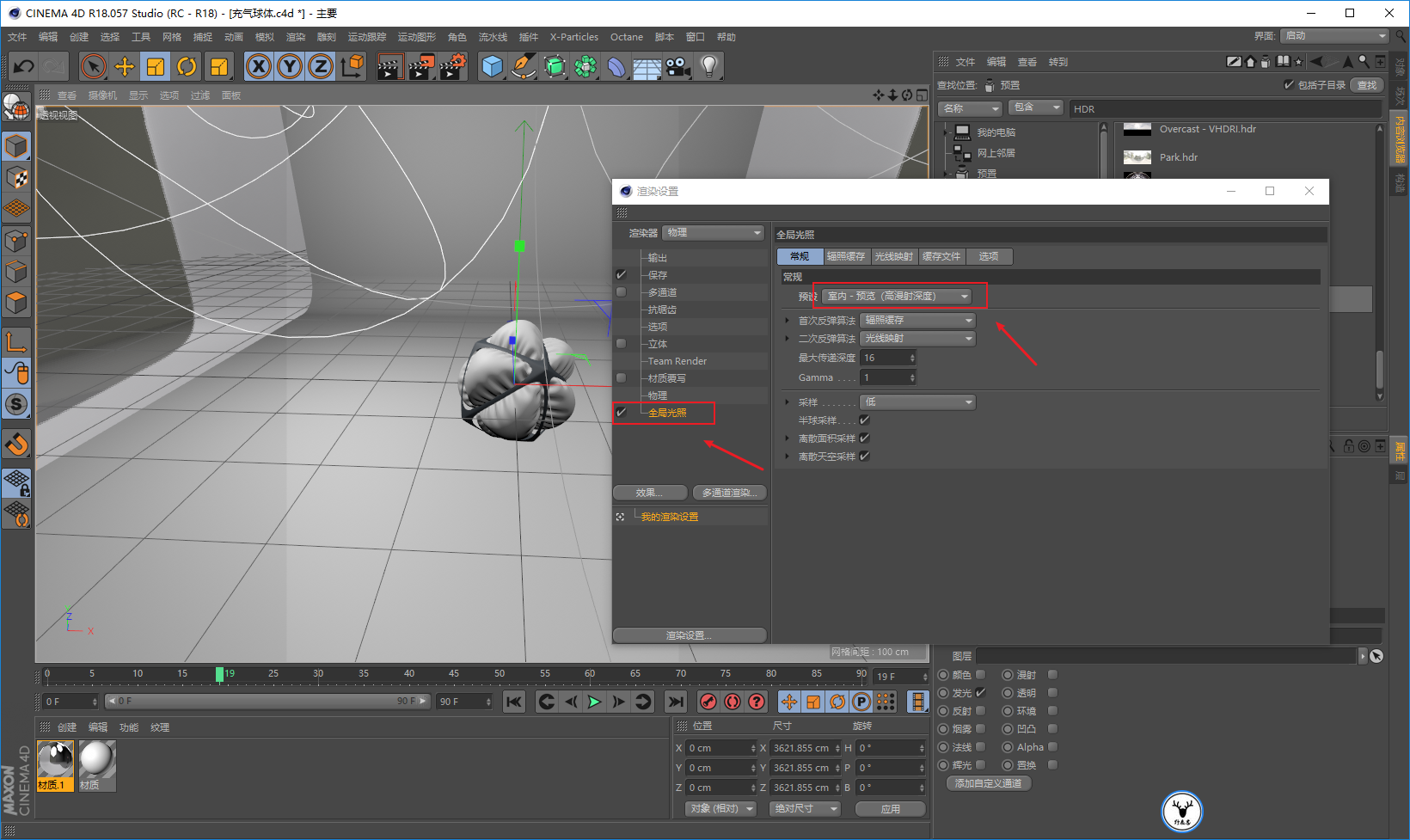Play the animation forward
Image resolution: width=1410 pixels, height=840 pixels.
[594, 702]
